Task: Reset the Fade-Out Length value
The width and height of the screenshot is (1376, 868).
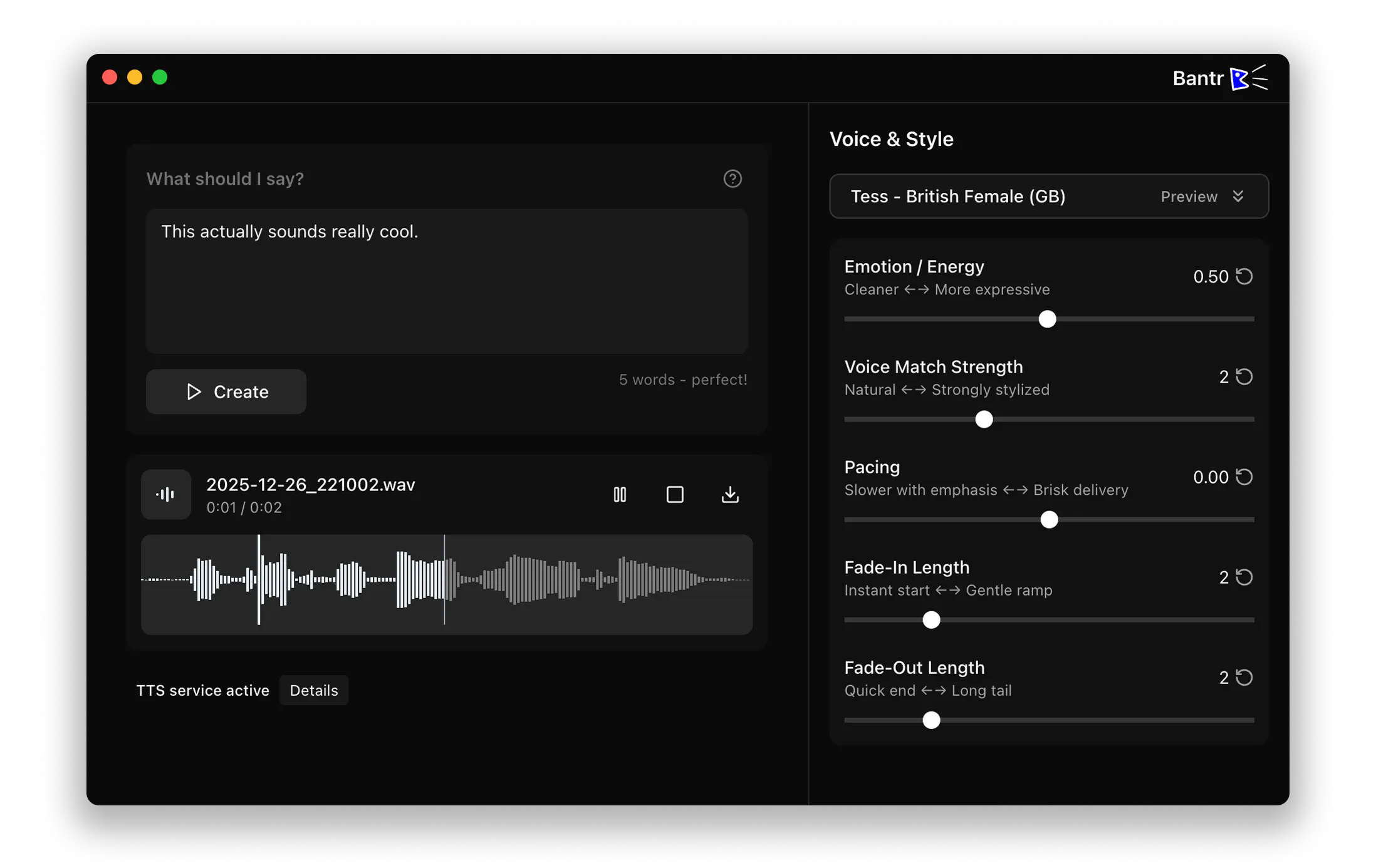Action: [1244, 677]
